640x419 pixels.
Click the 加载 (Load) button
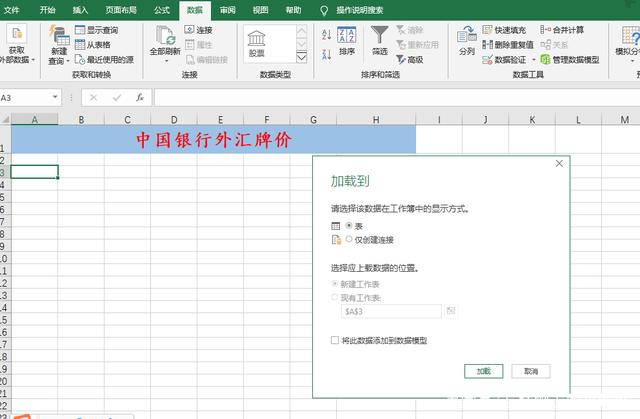[483, 370]
